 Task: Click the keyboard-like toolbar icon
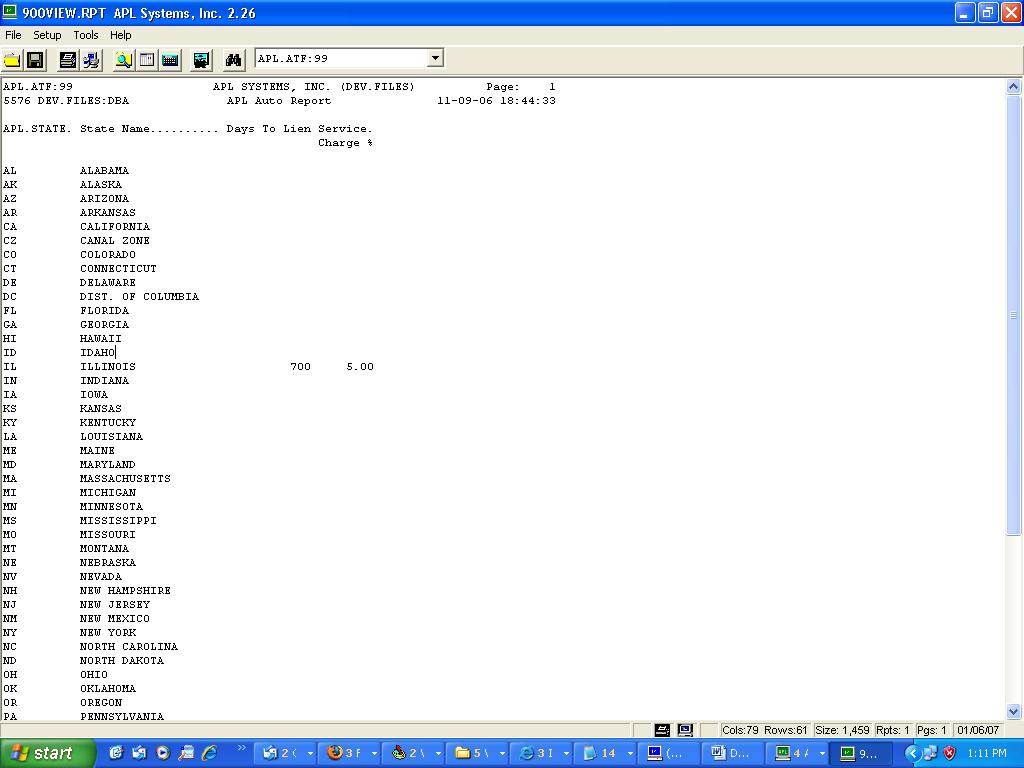[x=170, y=60]
